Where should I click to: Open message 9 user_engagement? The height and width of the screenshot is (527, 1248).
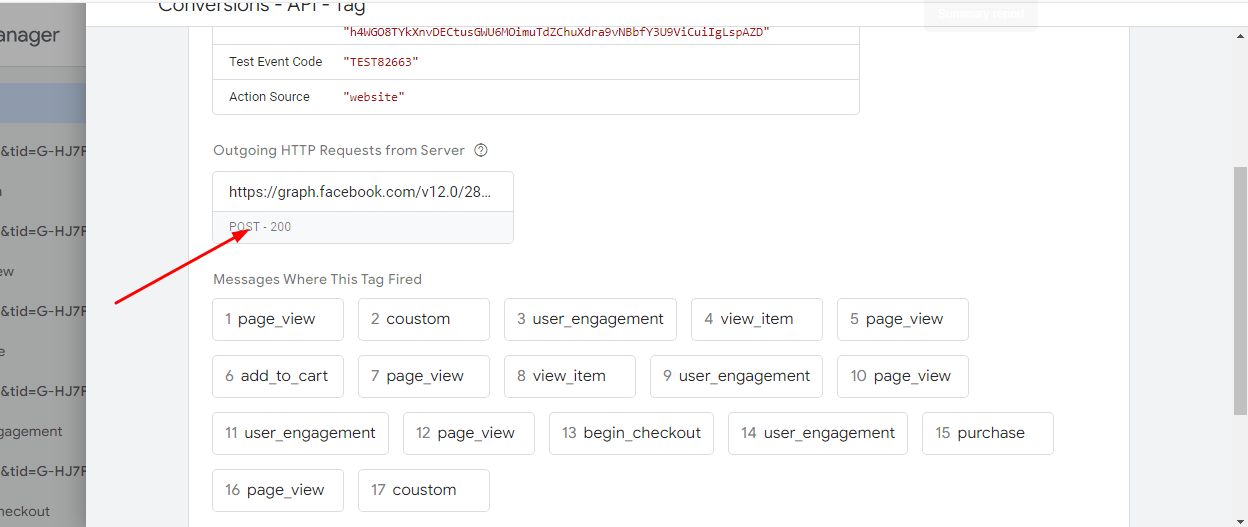point(736,376)
